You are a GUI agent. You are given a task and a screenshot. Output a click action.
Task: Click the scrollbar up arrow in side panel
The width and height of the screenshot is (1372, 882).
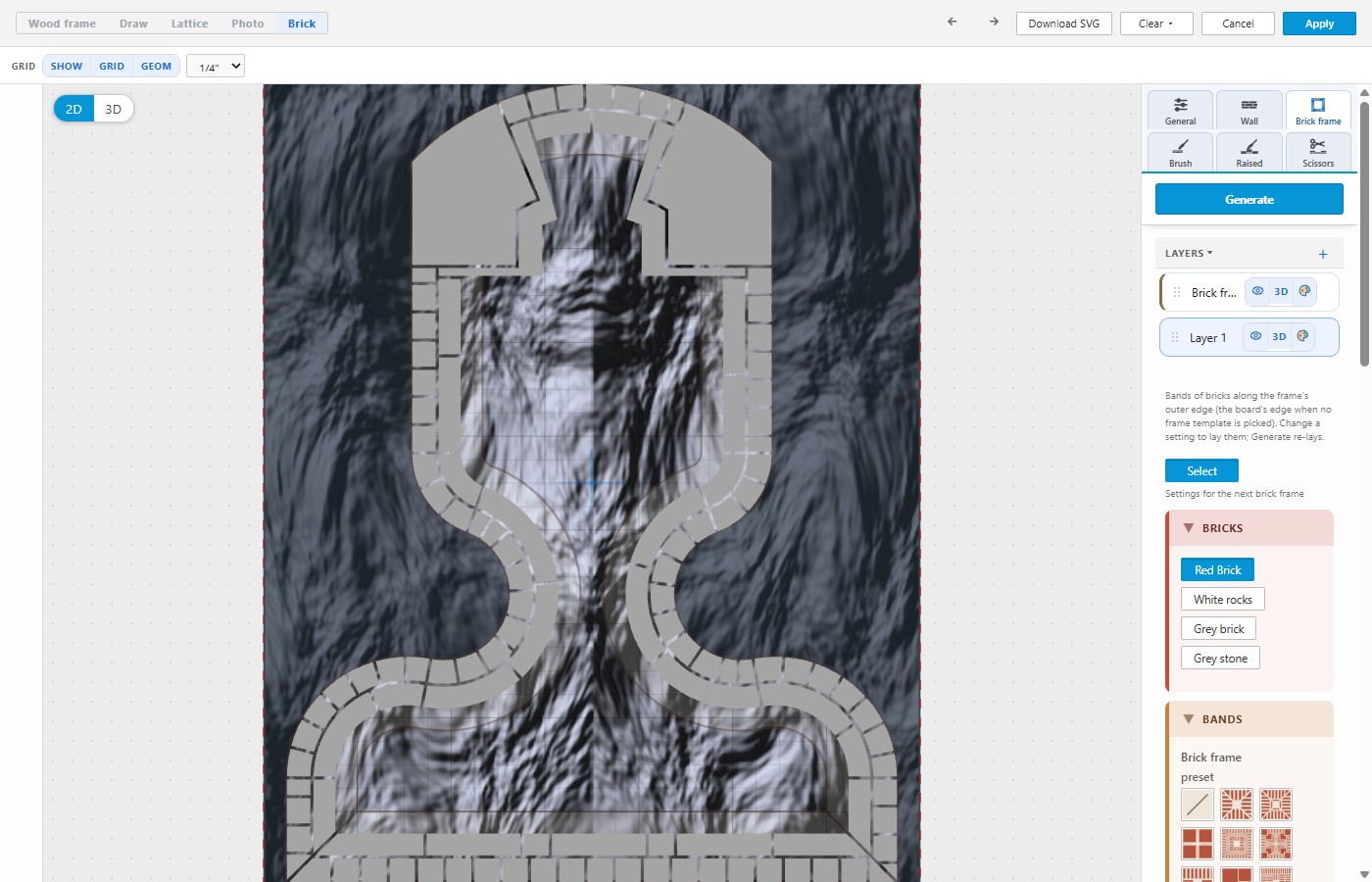pyautogui.click(x=1364, y=93)
